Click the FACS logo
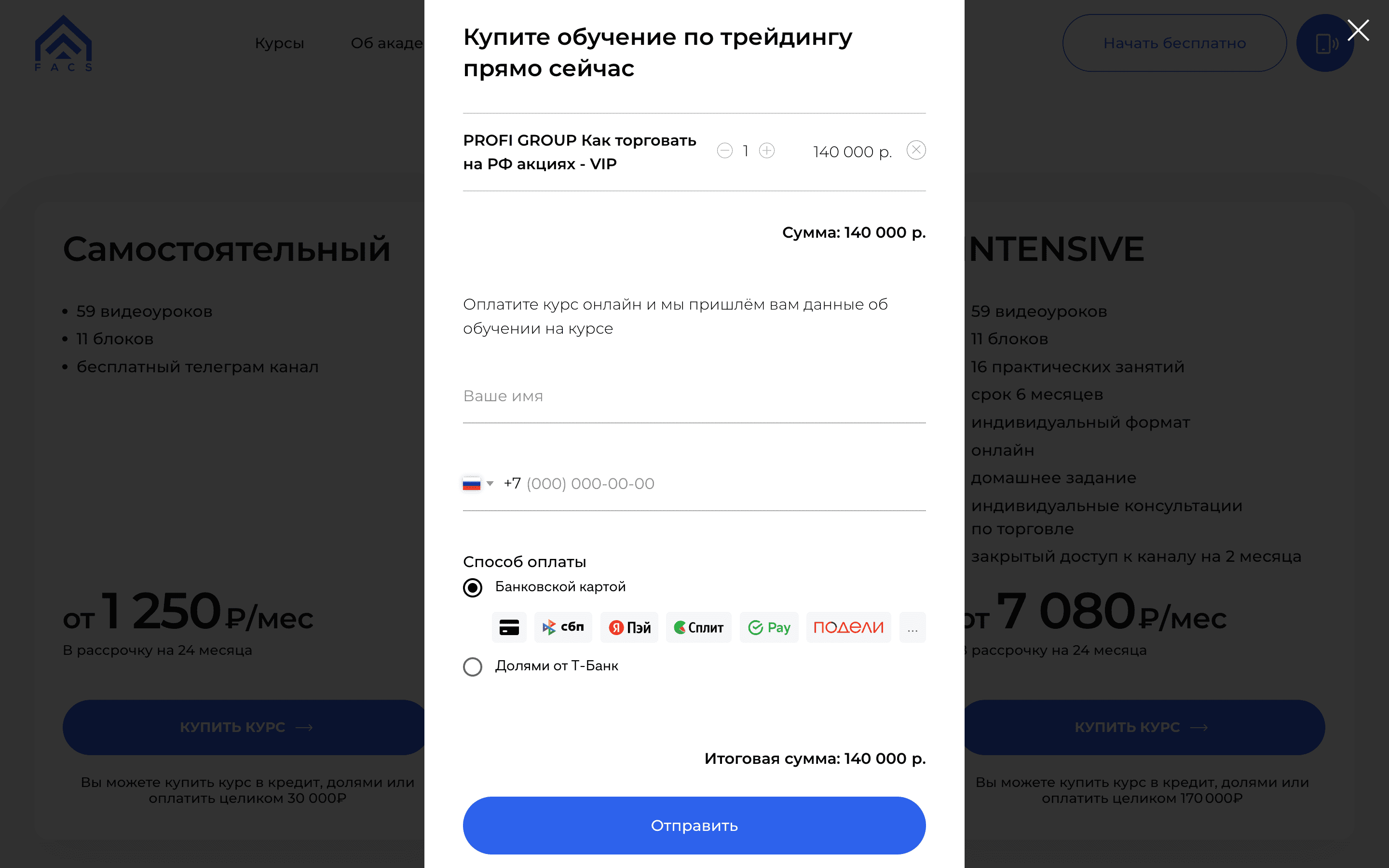 [63, 43]
